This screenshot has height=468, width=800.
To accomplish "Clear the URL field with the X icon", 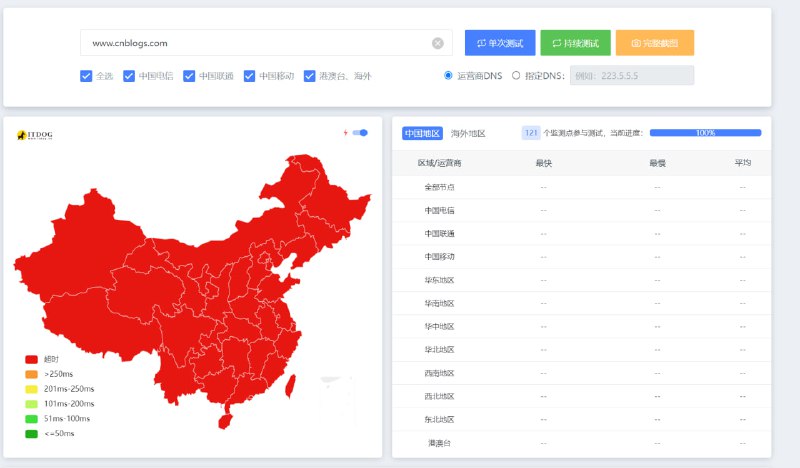I will click(x=438, y=43).
